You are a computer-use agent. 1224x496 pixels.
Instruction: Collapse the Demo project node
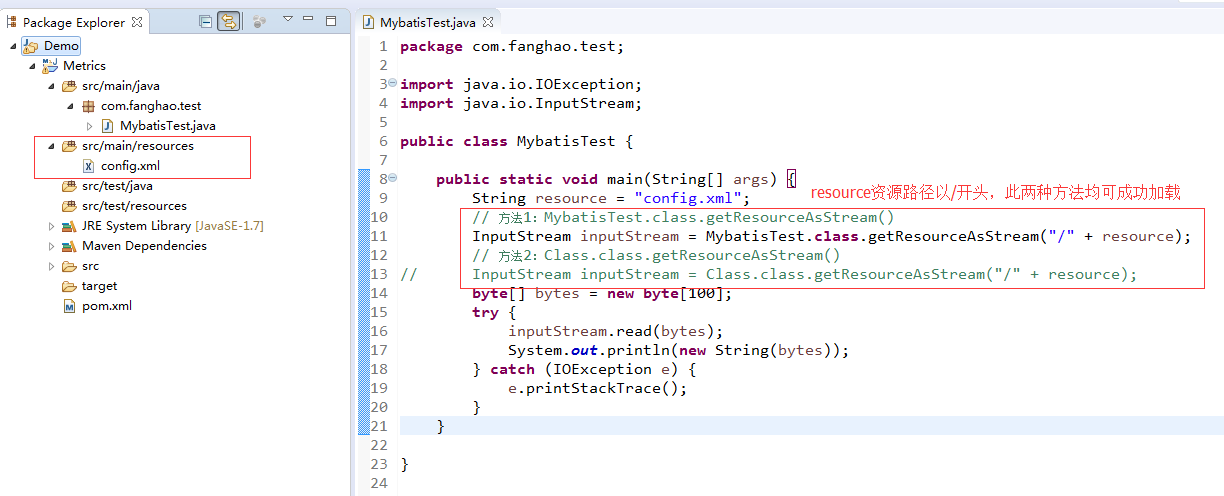[12, 46]
